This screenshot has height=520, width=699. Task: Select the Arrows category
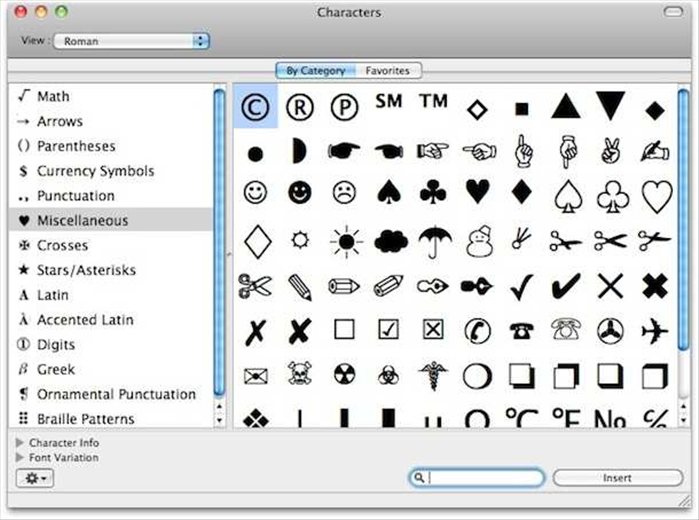111,121
